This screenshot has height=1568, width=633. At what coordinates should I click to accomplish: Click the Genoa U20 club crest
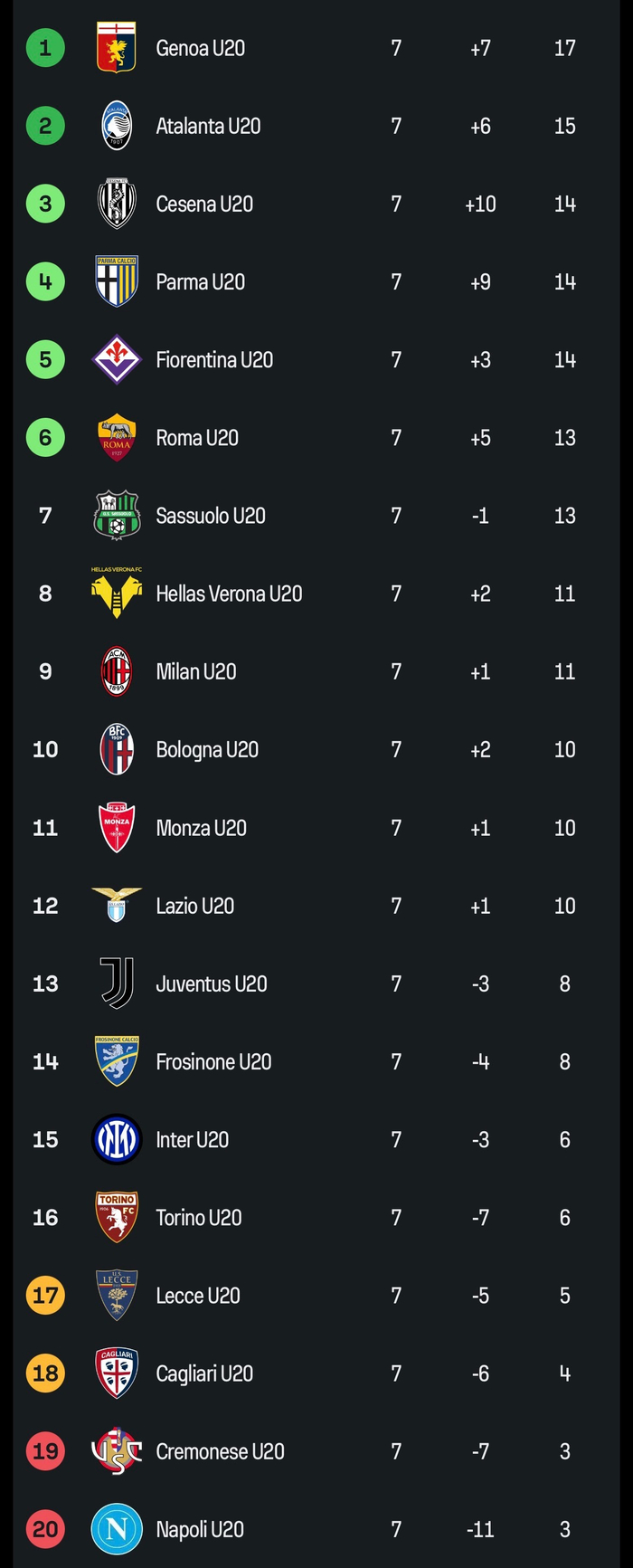117,48
